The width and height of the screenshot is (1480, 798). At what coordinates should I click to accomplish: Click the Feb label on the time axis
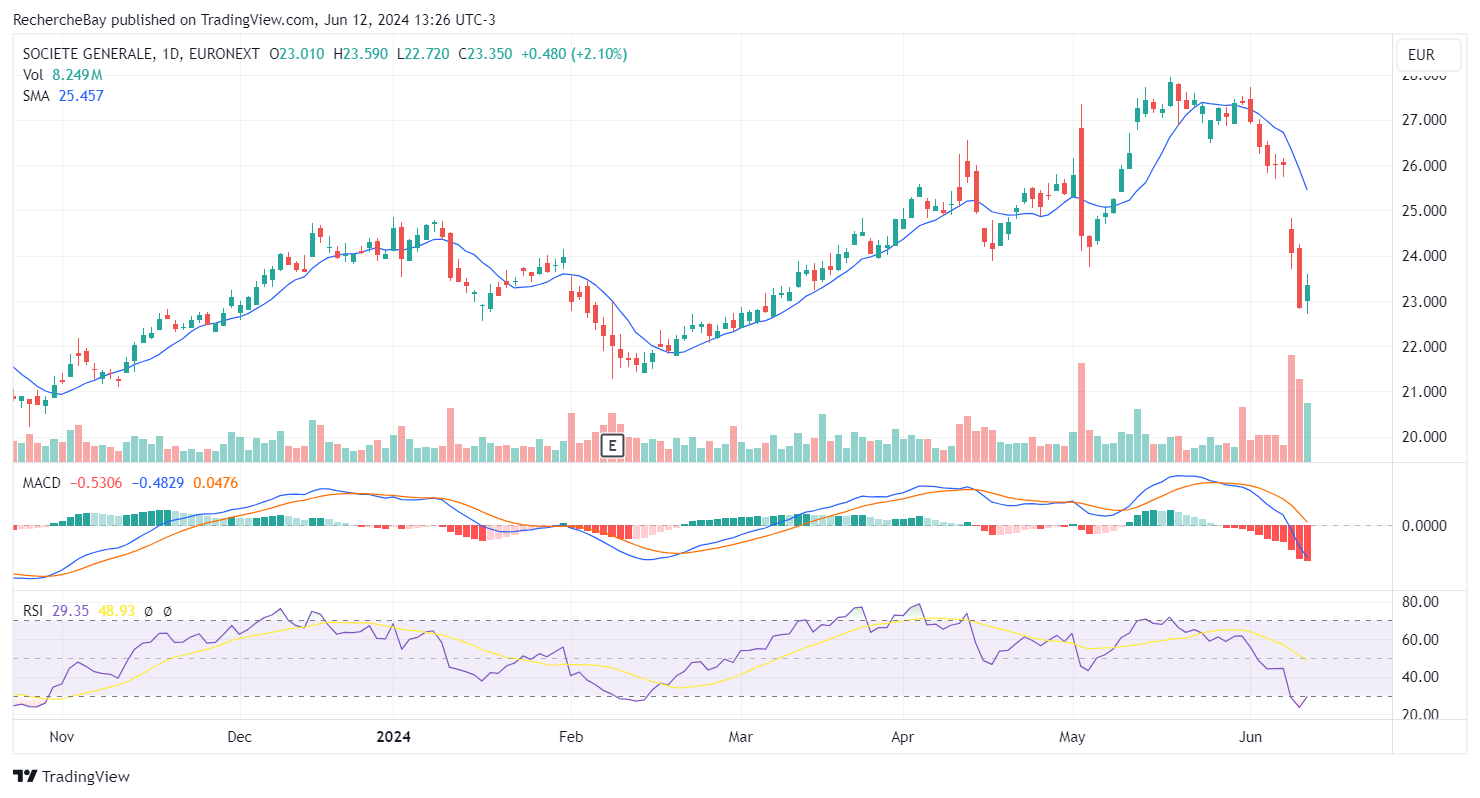(x=570, y=737)
